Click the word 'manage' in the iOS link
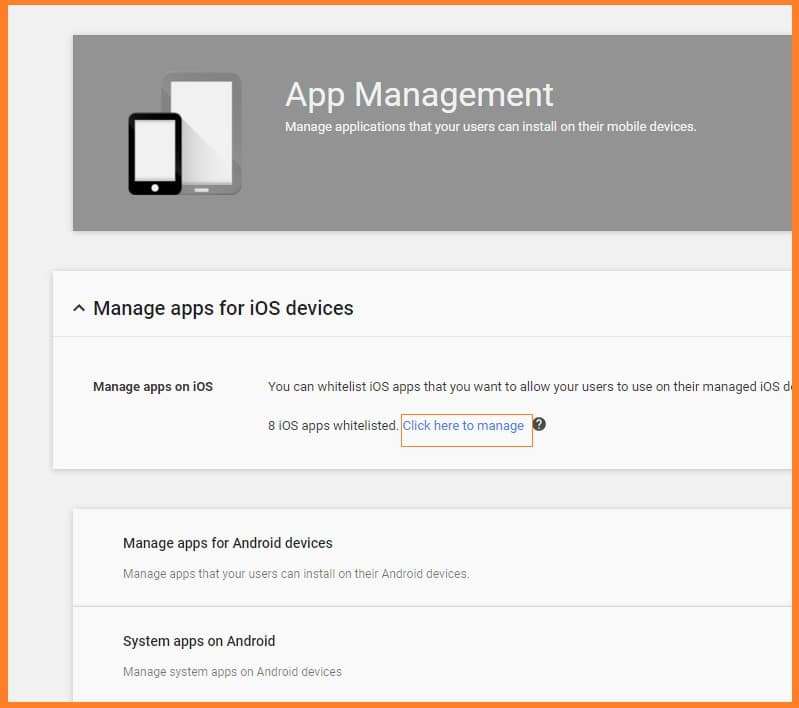 [x=500, y=426]
